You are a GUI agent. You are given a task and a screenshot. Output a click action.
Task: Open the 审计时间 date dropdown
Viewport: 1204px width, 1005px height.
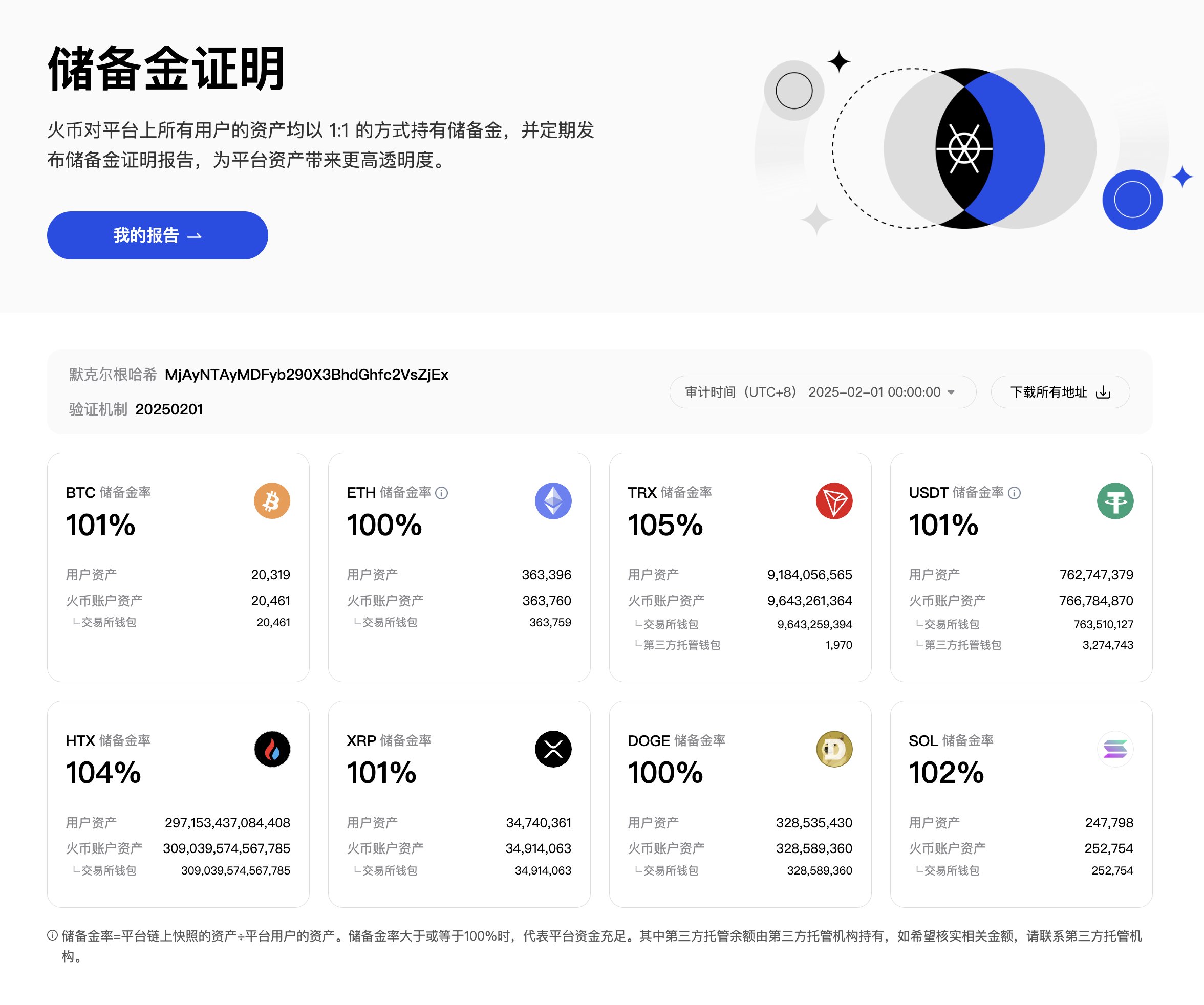(822, 392)
